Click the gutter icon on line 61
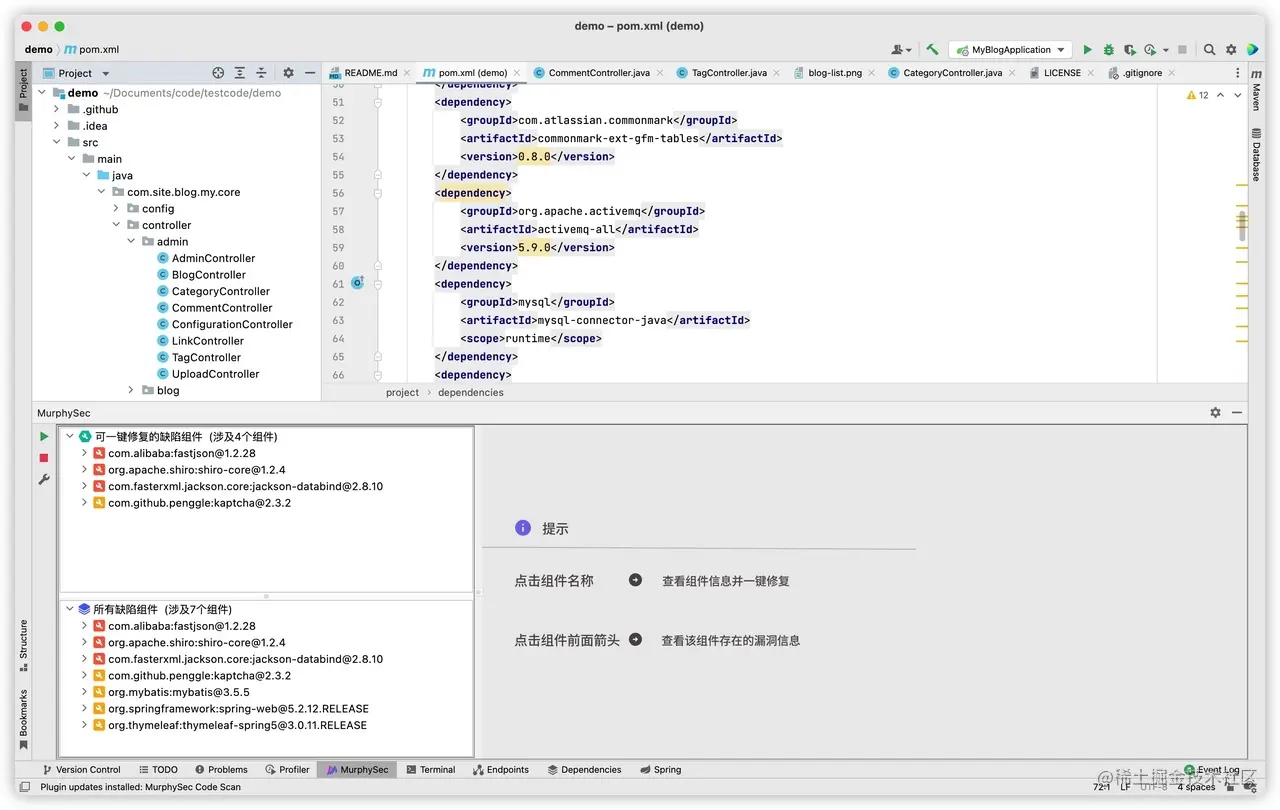This screenshot has width=1280, height=810. 357,284
